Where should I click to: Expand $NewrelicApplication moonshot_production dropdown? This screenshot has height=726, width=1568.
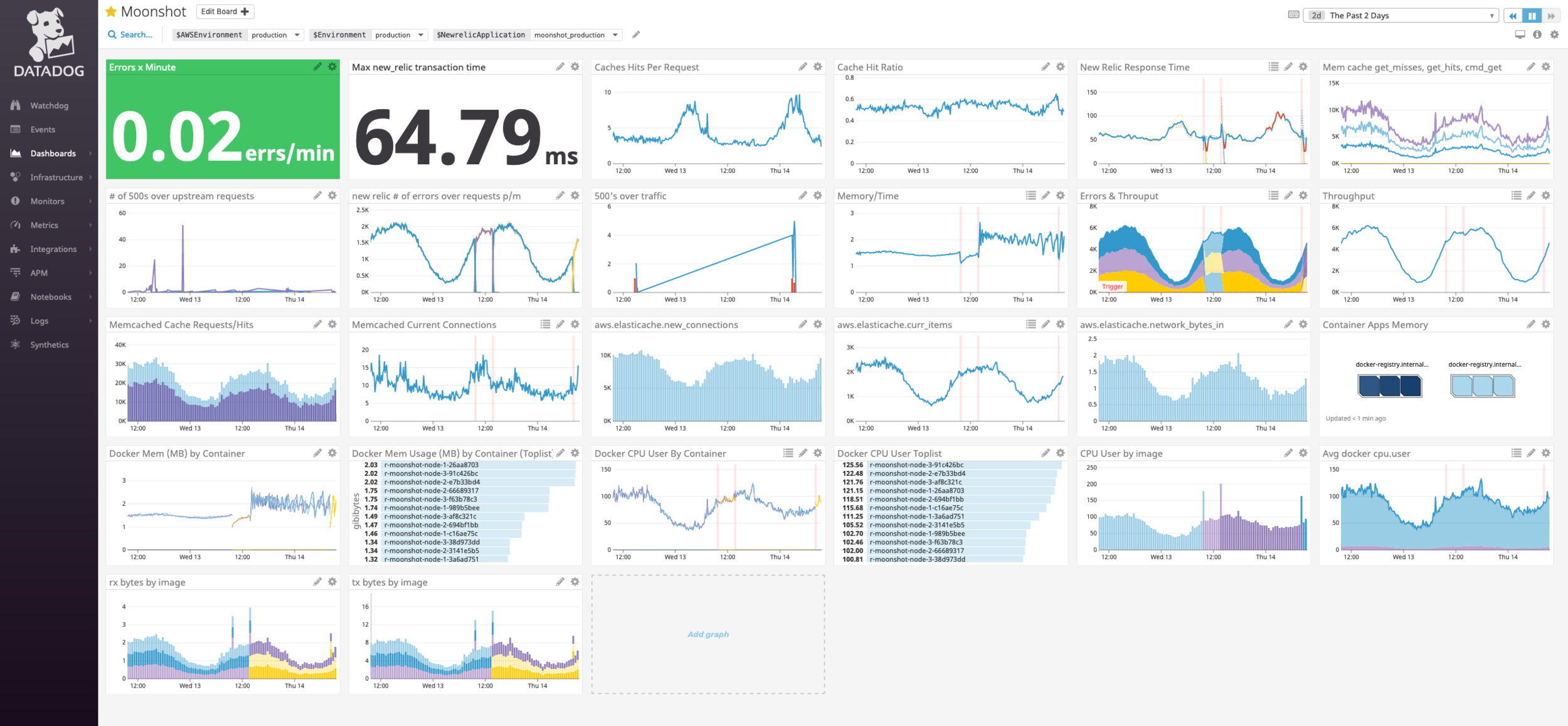point(575,35)
